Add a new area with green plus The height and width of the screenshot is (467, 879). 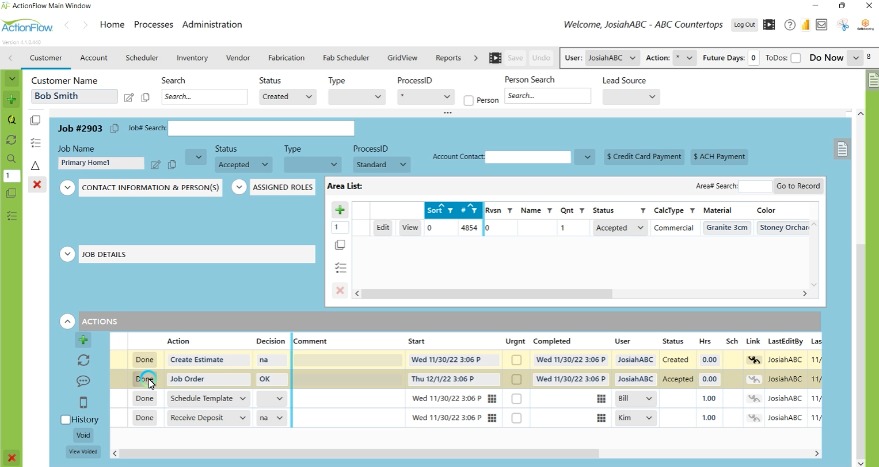pos(340,210)
